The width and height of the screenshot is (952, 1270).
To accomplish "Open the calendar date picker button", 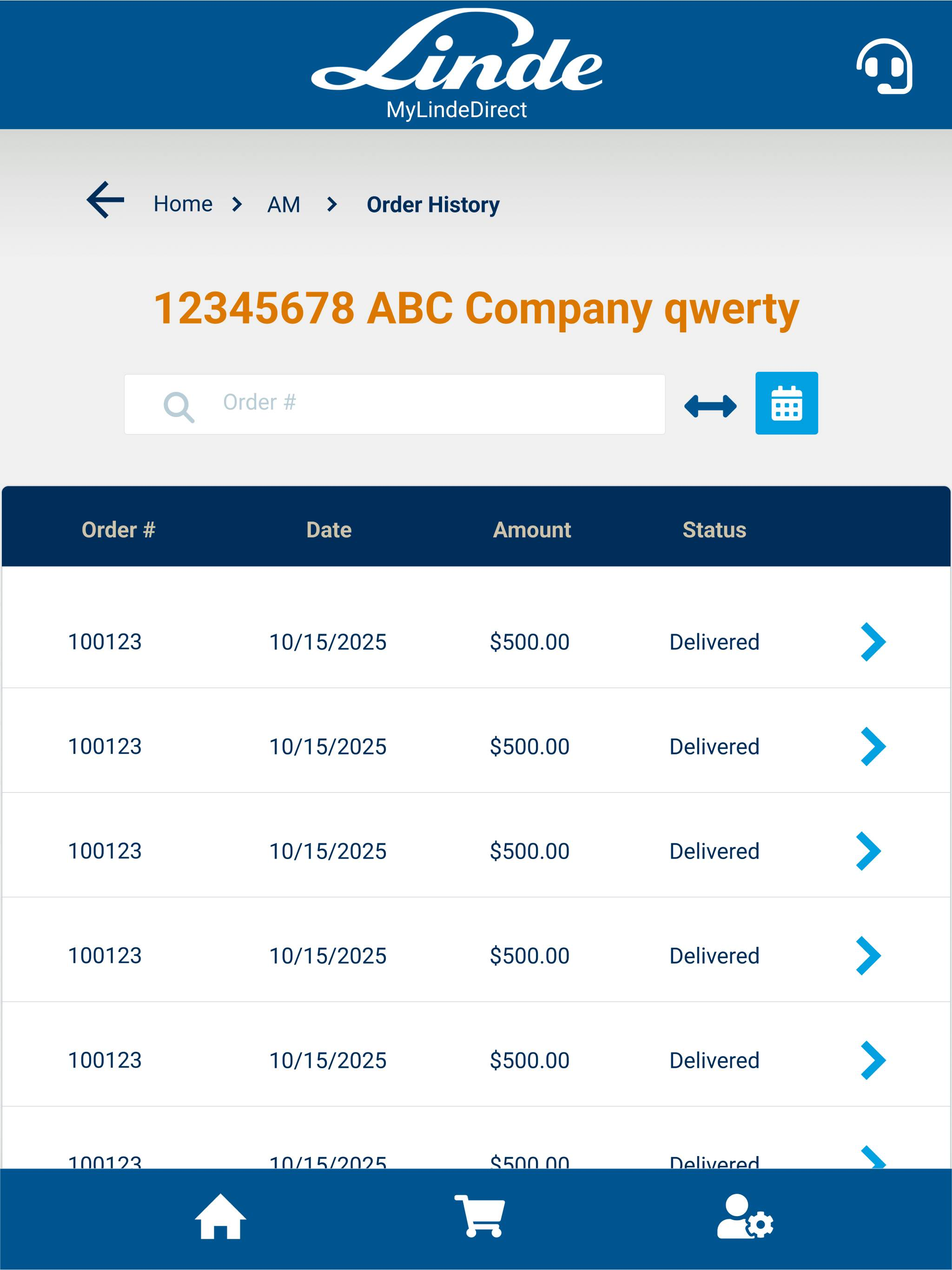I will pyautogui.click(x=786, y=403).
